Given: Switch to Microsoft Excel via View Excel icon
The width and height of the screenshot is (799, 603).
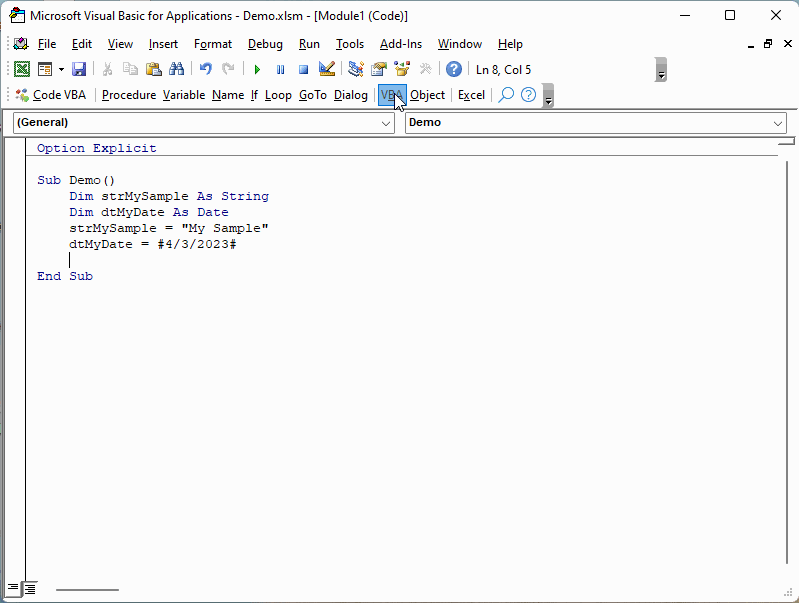Looking at the screenshot, I should tap(22, 69).
